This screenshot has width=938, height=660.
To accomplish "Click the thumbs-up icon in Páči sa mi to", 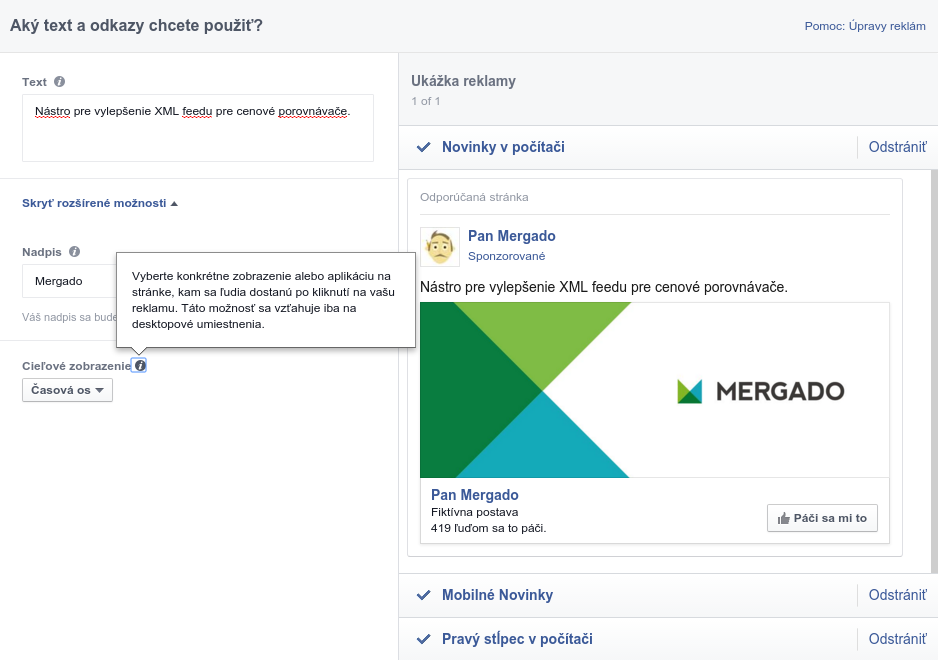I will tap(783, 518).
